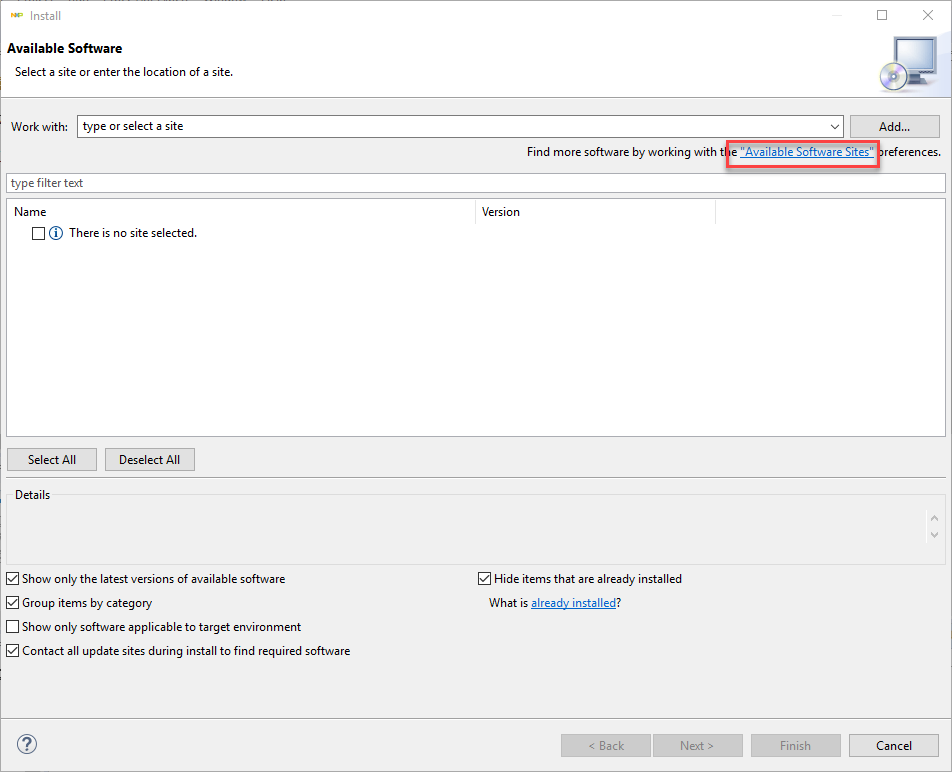The height and width of the screenshot is (772, 952).
Task: Open the 'Work with' site dropdown
Action: [x=835, y=126]
